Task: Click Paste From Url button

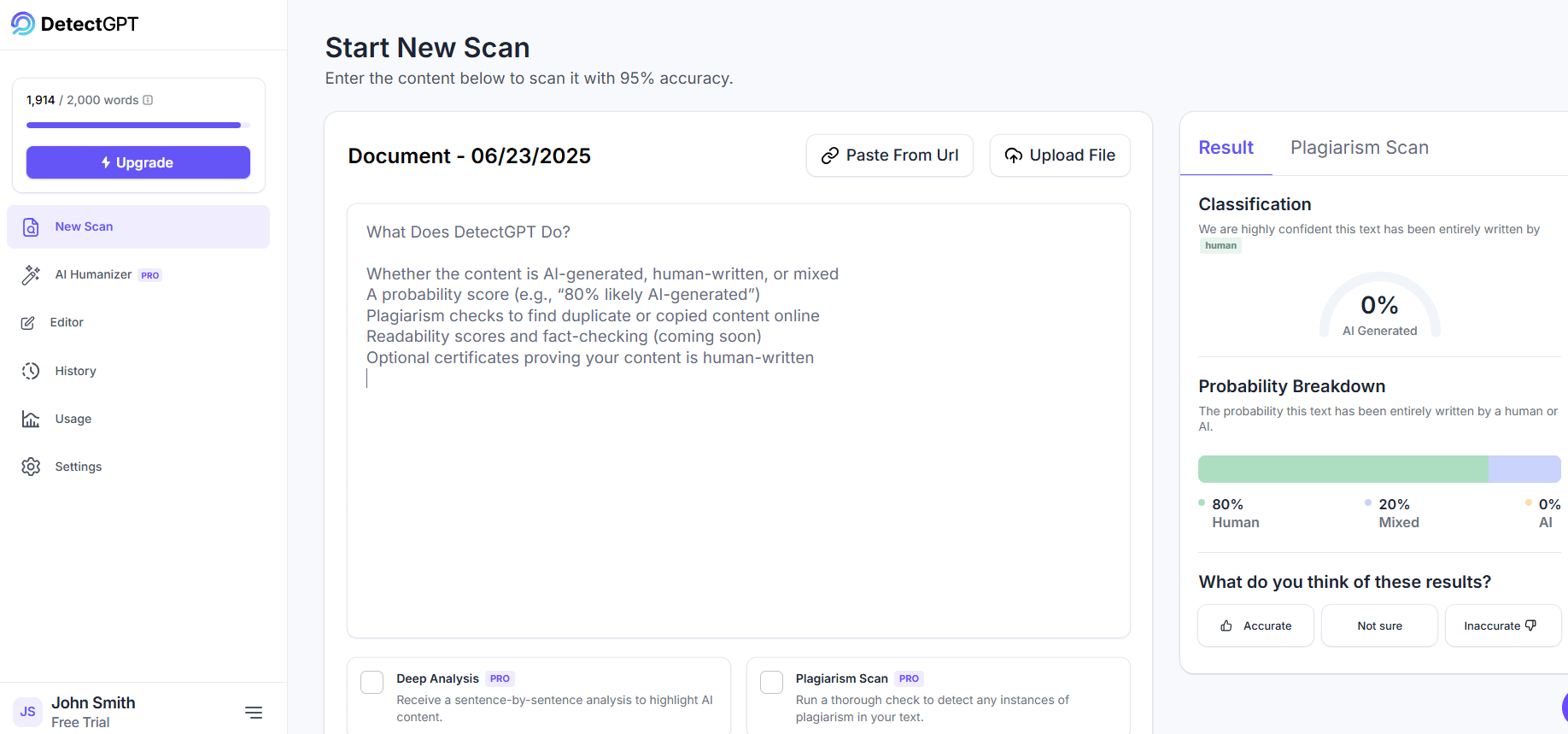Action: click(x=889, y=156)
